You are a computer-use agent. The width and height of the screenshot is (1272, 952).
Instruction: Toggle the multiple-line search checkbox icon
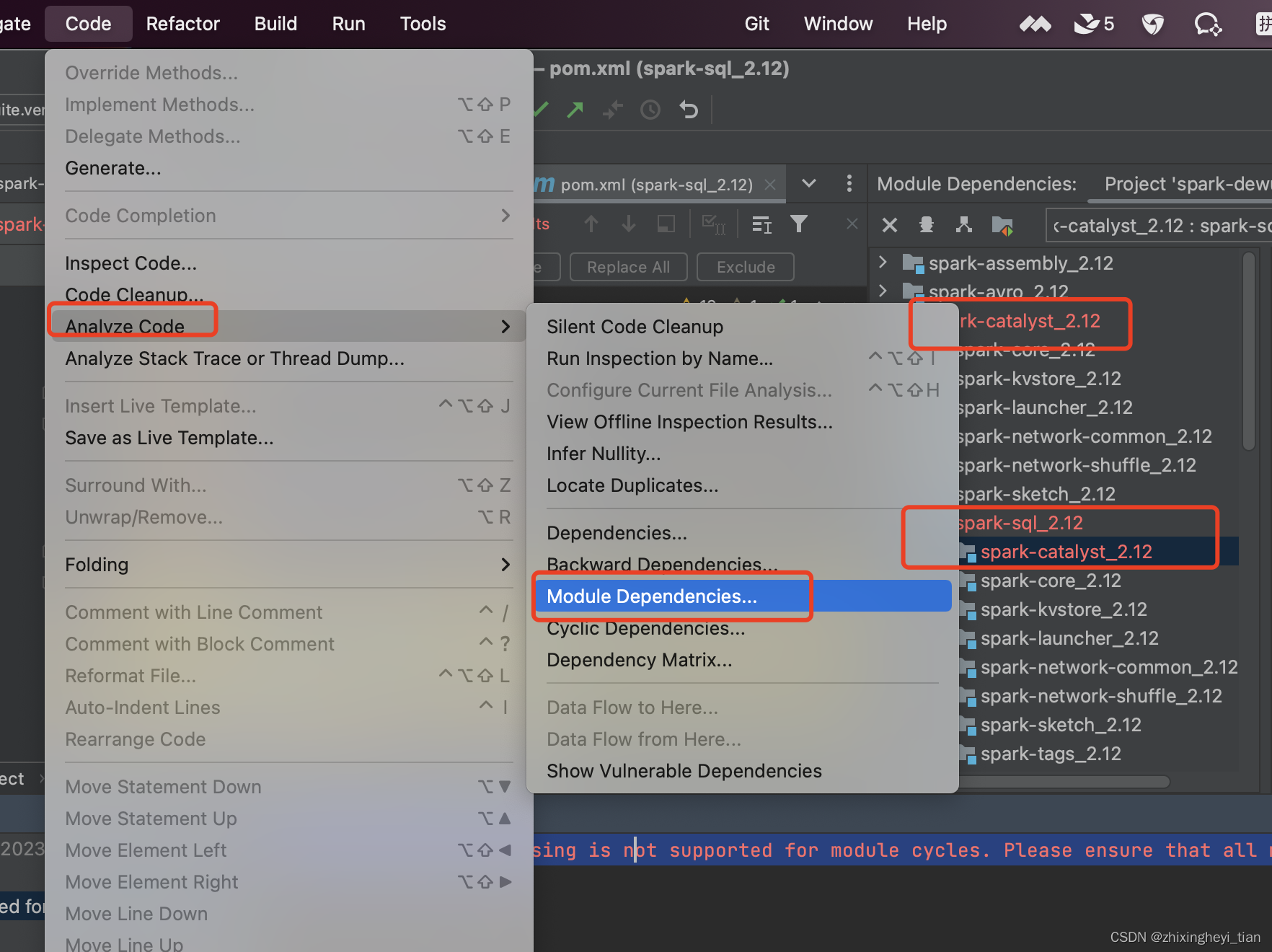pos(713,224)
